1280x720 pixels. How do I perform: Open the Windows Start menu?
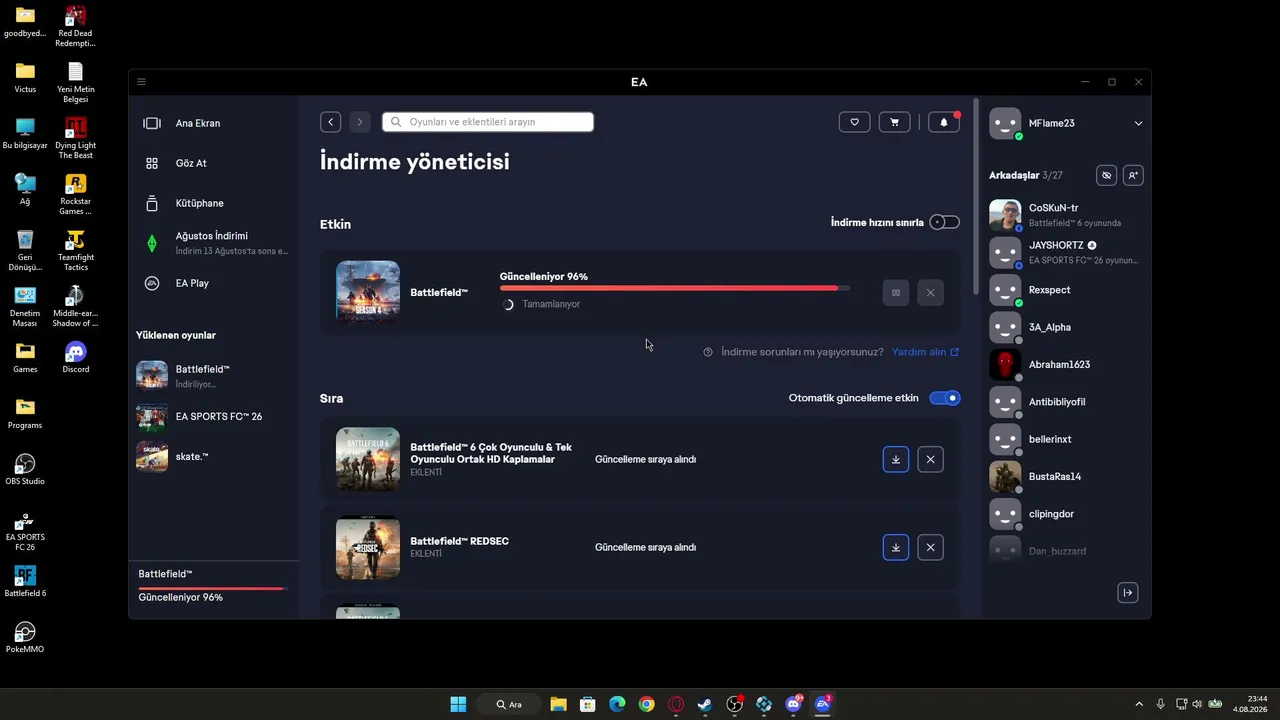click(458, 704)
